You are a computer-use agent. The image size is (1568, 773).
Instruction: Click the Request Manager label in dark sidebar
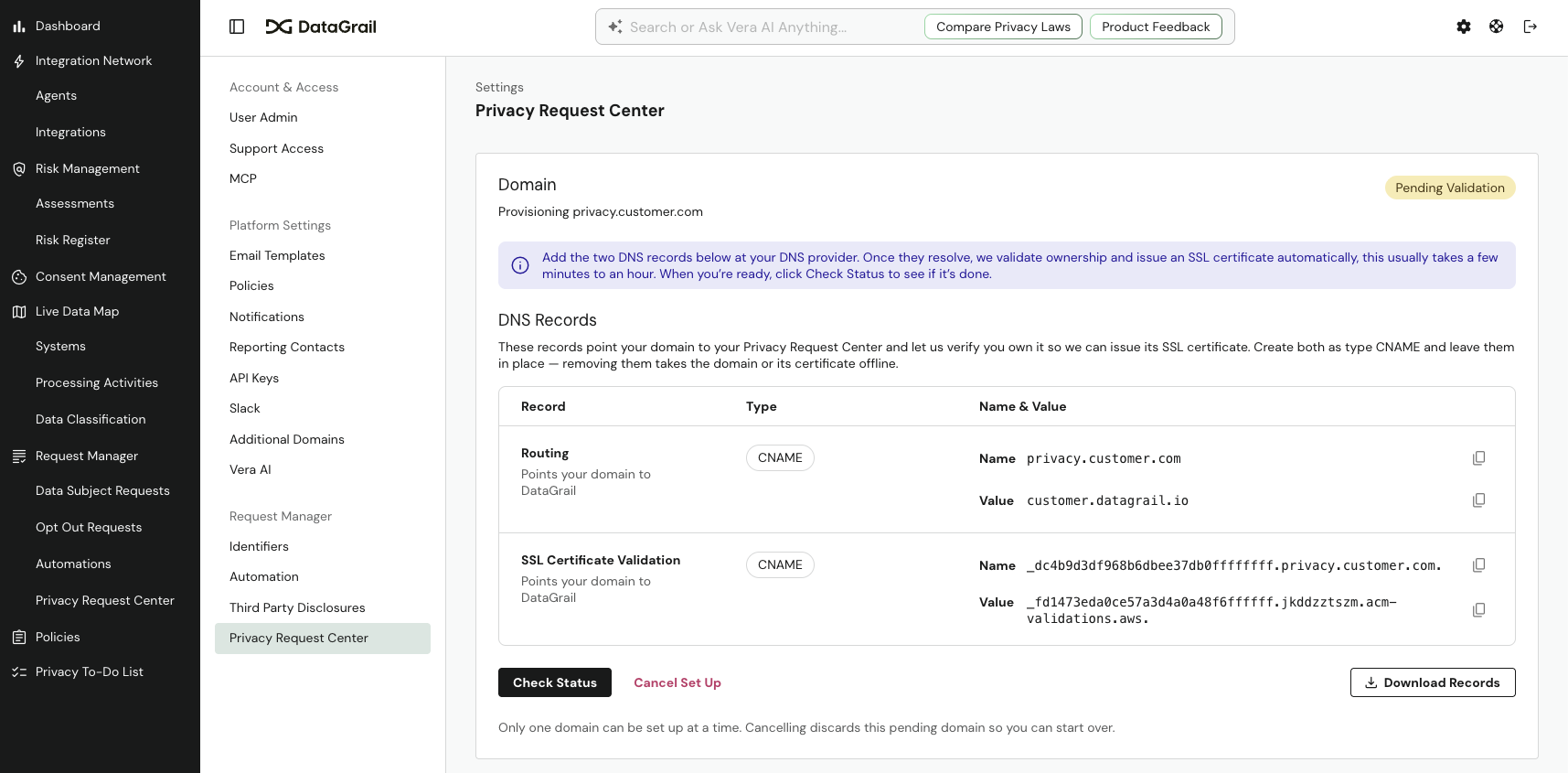87,456
